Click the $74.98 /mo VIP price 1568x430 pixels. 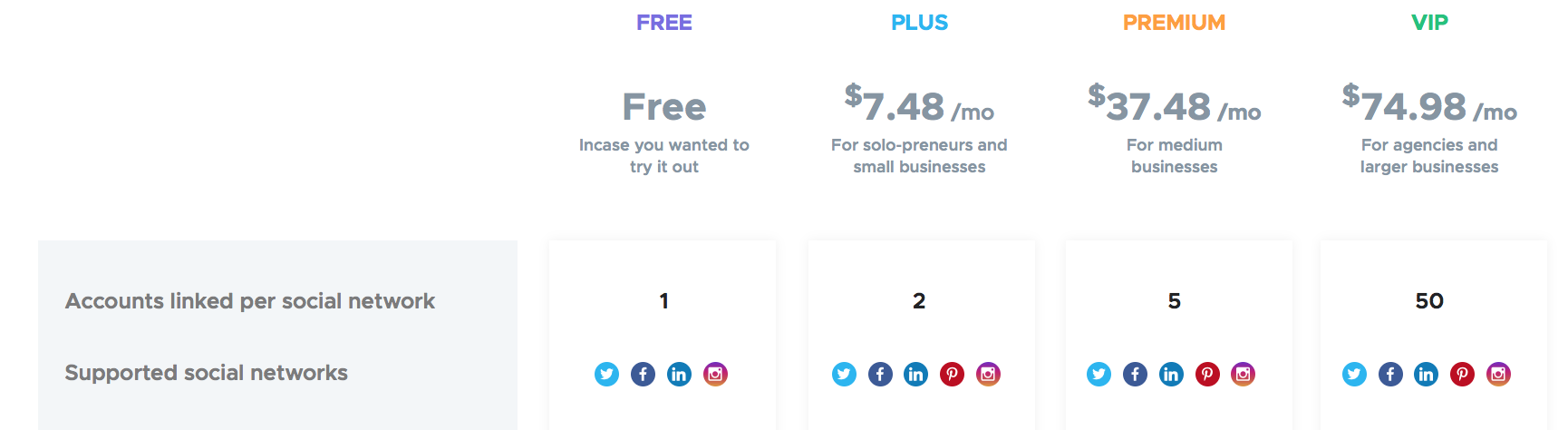(x=1430, y=103)
